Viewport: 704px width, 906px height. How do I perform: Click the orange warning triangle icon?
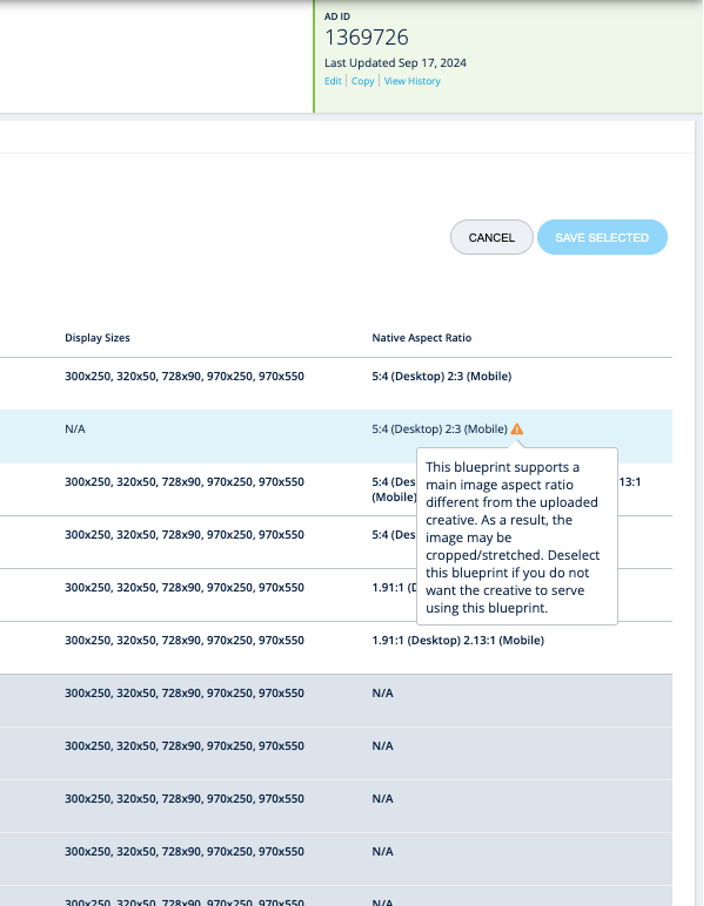(516, 429)
